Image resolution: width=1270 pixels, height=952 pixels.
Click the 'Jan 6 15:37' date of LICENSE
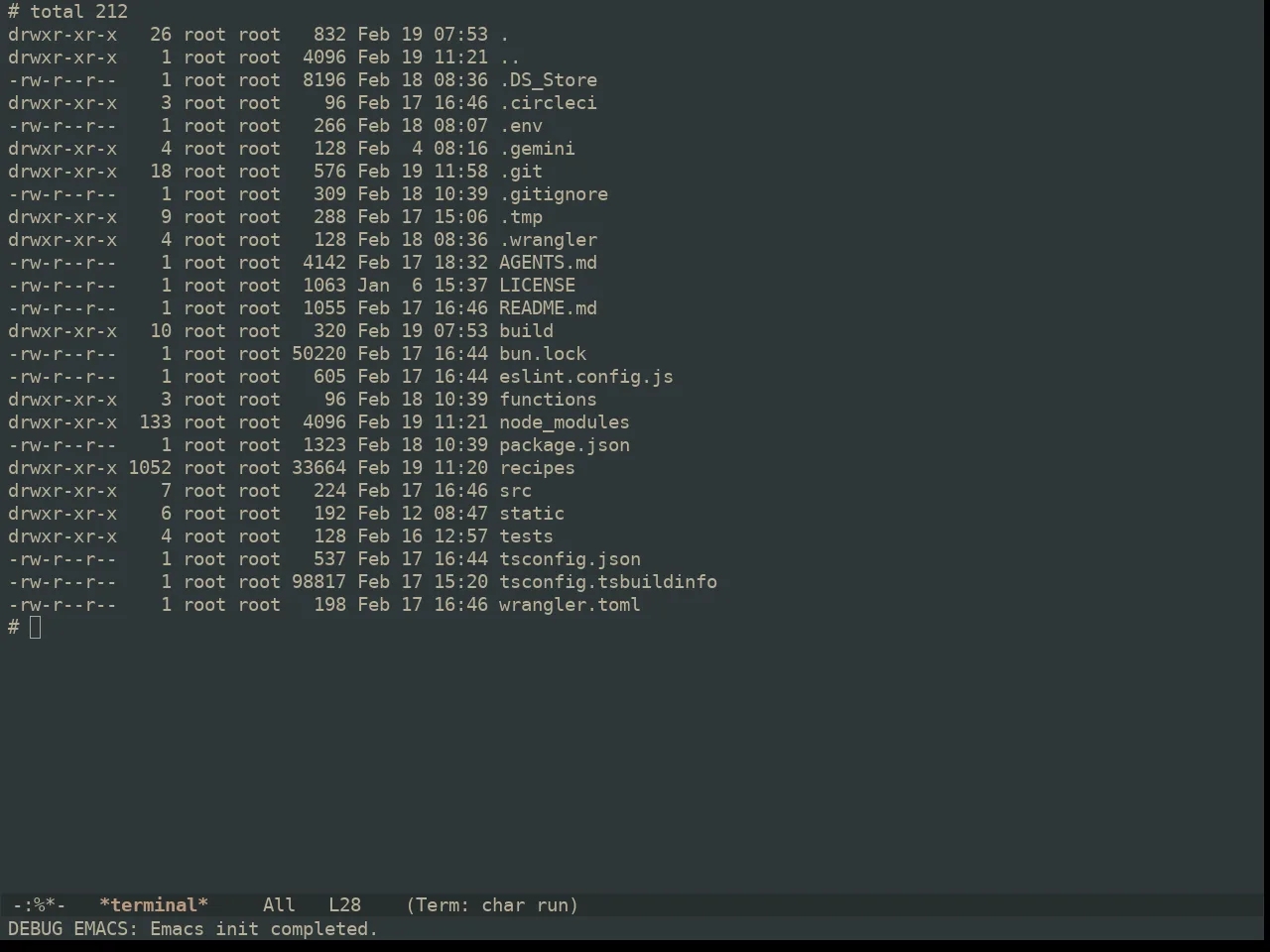pos(423,286)
